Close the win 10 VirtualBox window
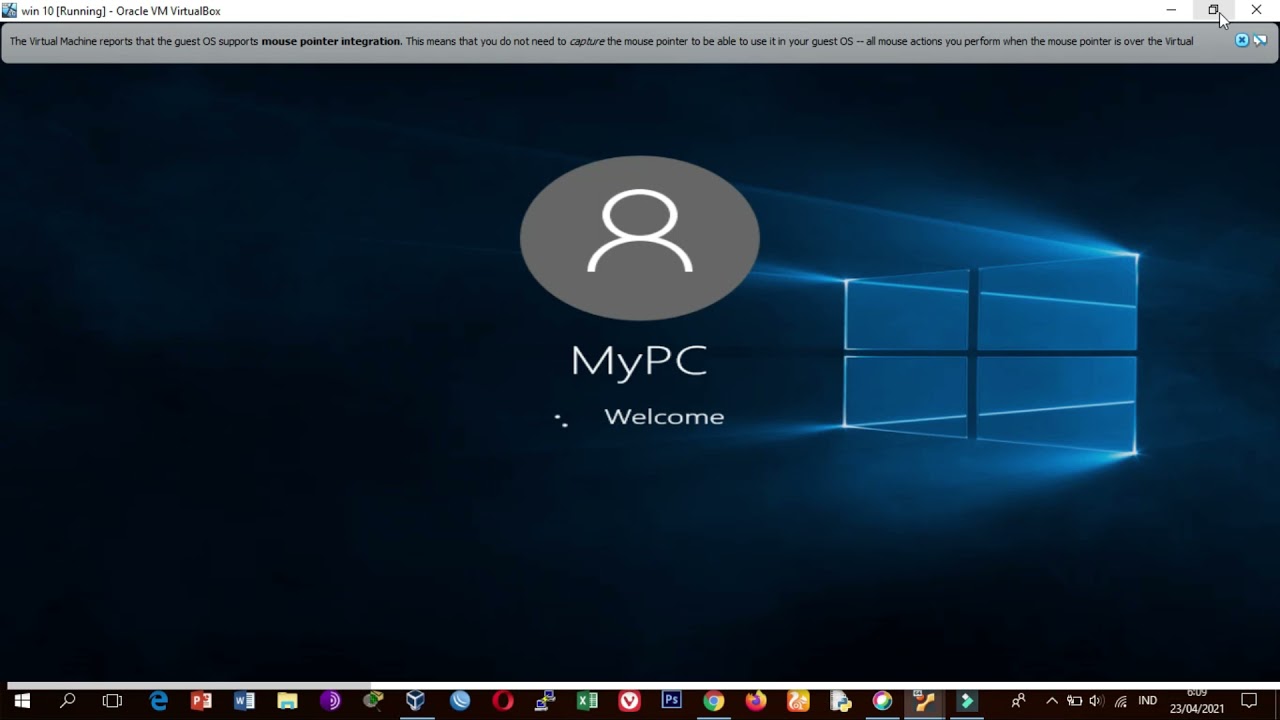 coord(1256,10)
